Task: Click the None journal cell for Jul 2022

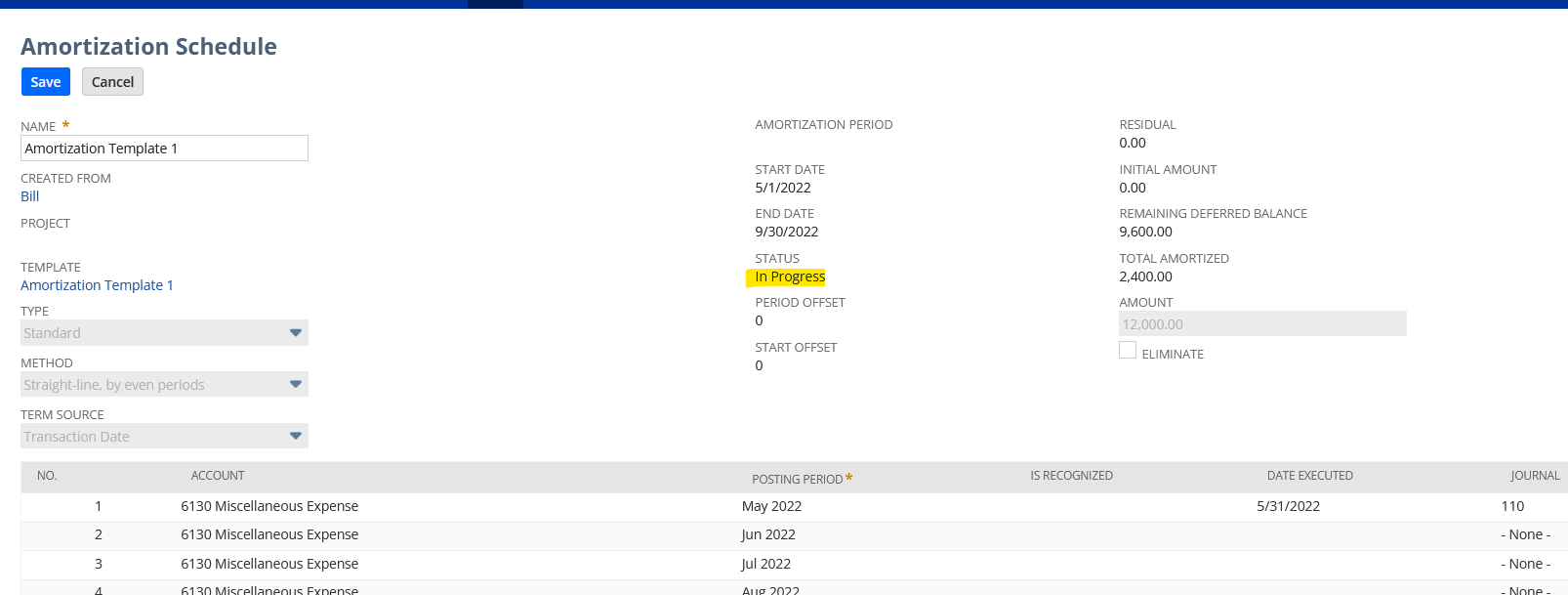Action: coord(1525,564)
